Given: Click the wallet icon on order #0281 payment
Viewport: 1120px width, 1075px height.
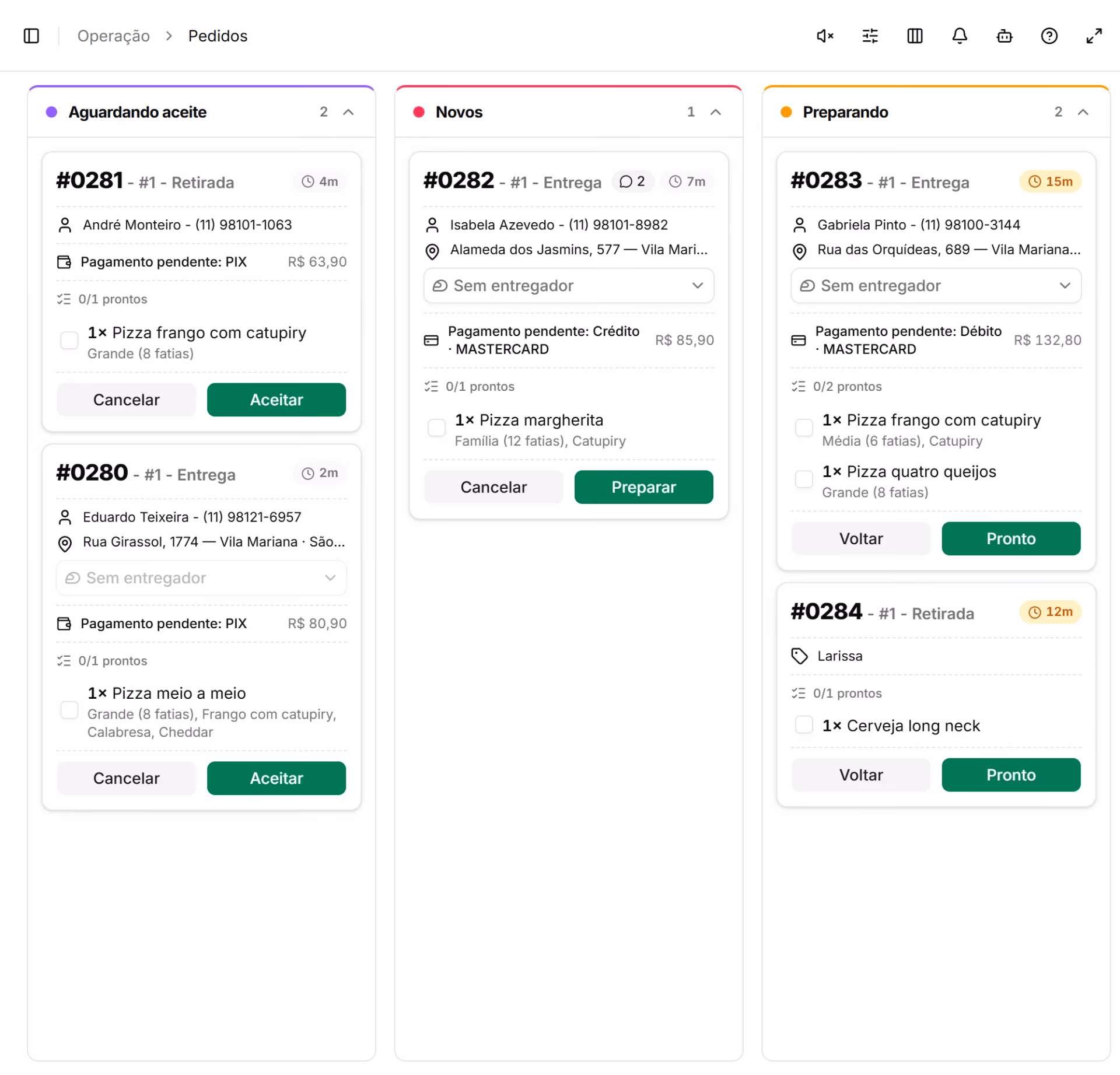Looking at the screenshot, I should coord(64,262).
